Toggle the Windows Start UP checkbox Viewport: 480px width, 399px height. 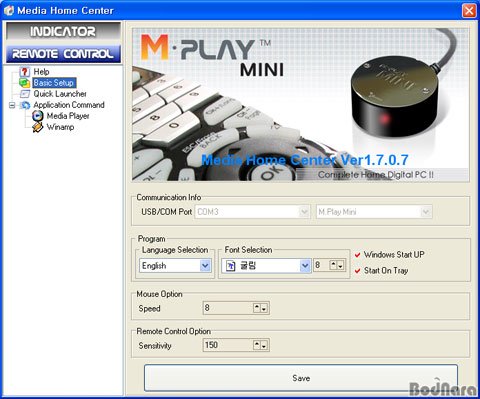[x=358, y=255]
